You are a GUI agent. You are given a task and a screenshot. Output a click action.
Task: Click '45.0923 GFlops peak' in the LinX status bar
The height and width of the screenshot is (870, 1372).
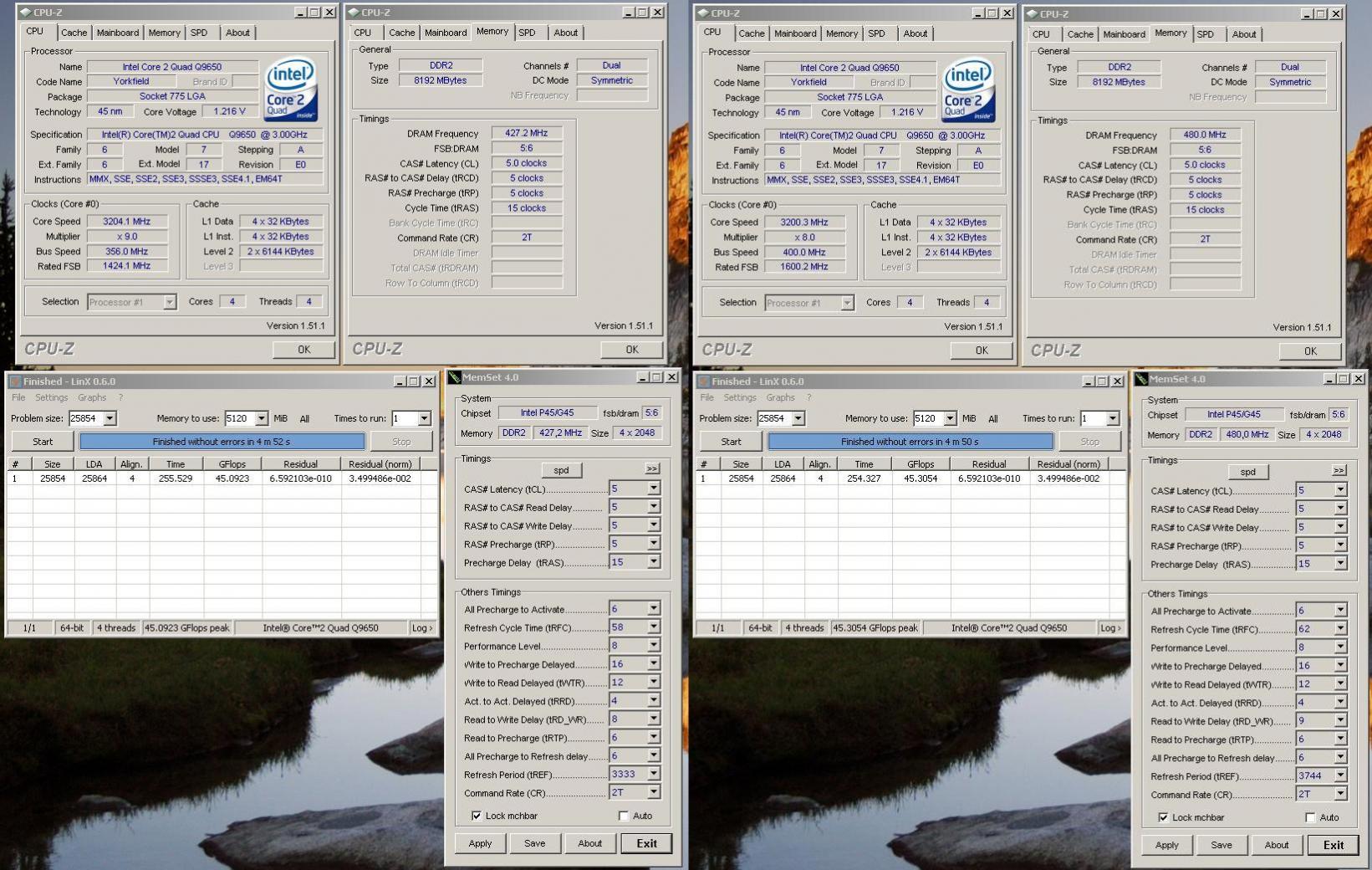pos(187,627)
